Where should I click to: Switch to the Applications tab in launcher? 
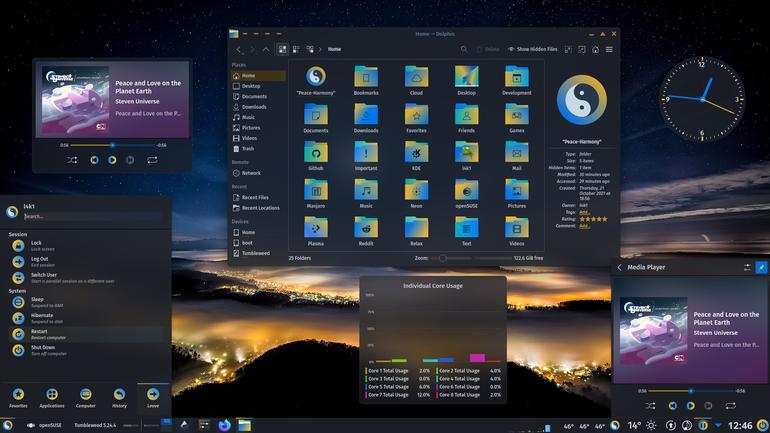pos(52,398)
